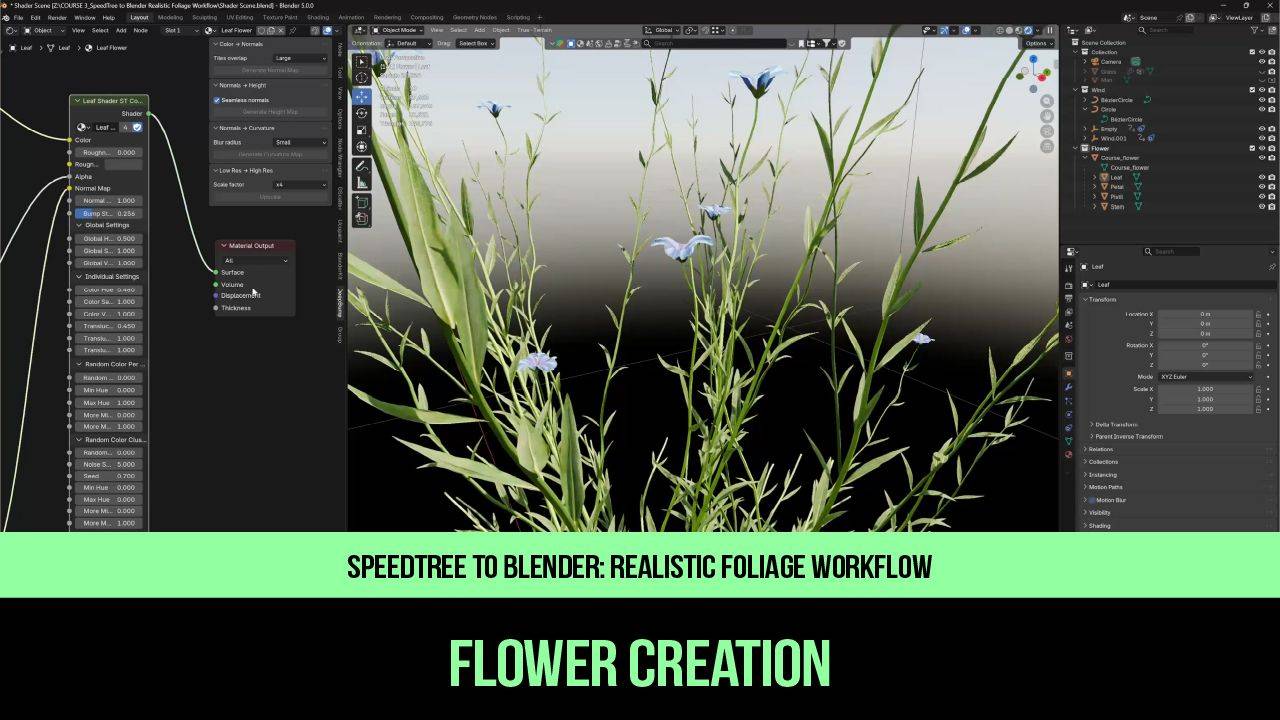Open the World properties tab icon
Screen dimensions: 1280x720
pyautogui.click(x=1069, y=339)
